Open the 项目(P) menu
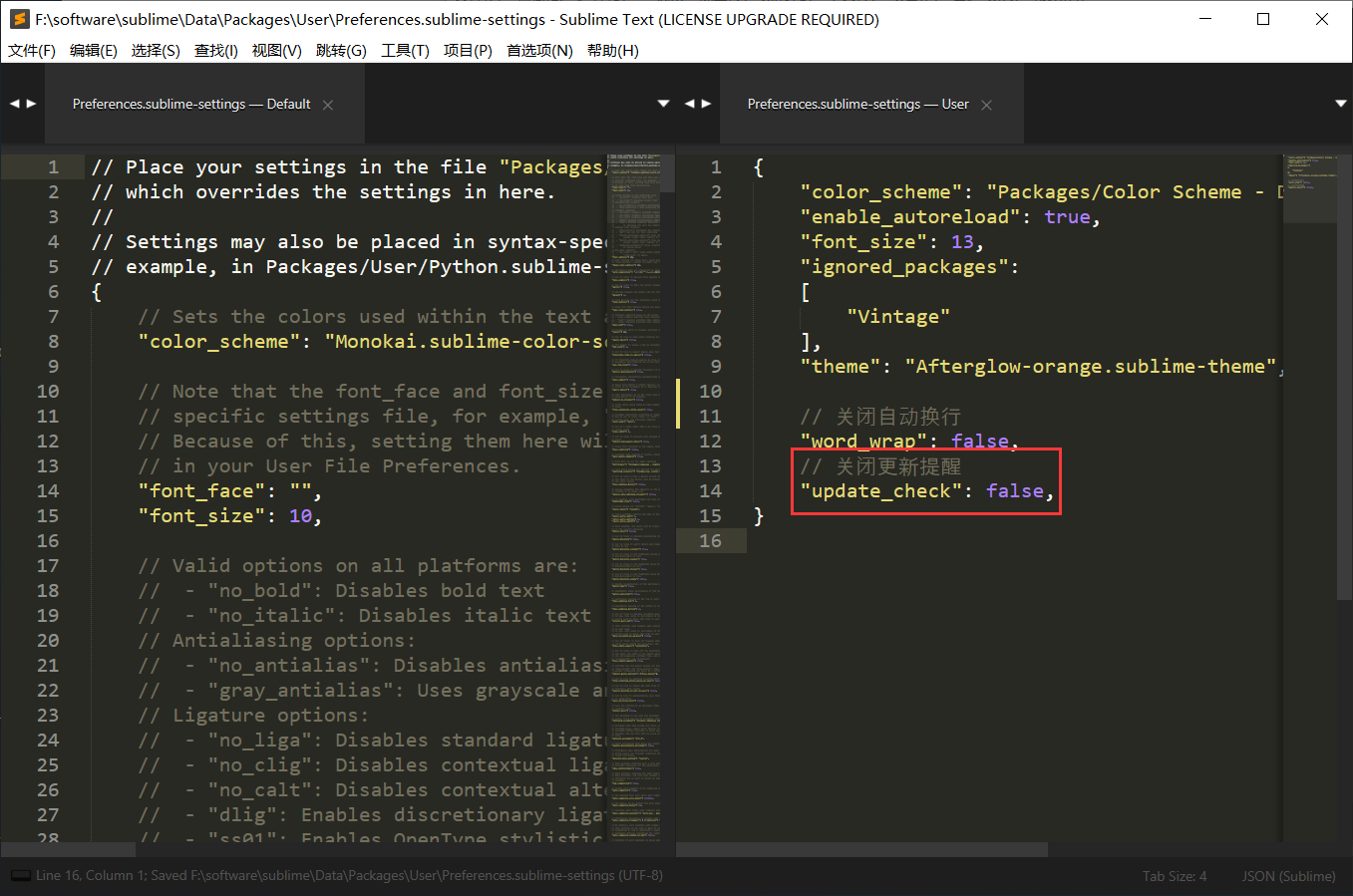1353x896 pixels. tap(468, 51)
